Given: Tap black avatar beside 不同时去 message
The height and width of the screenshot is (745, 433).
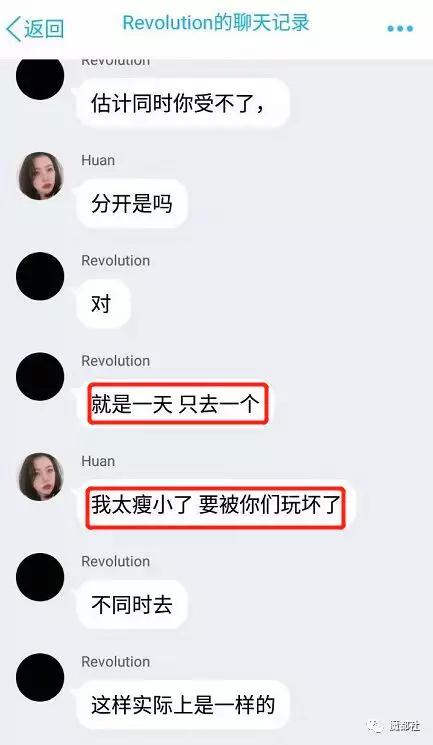Looking at the screenshot, I should tap(40, 577).
